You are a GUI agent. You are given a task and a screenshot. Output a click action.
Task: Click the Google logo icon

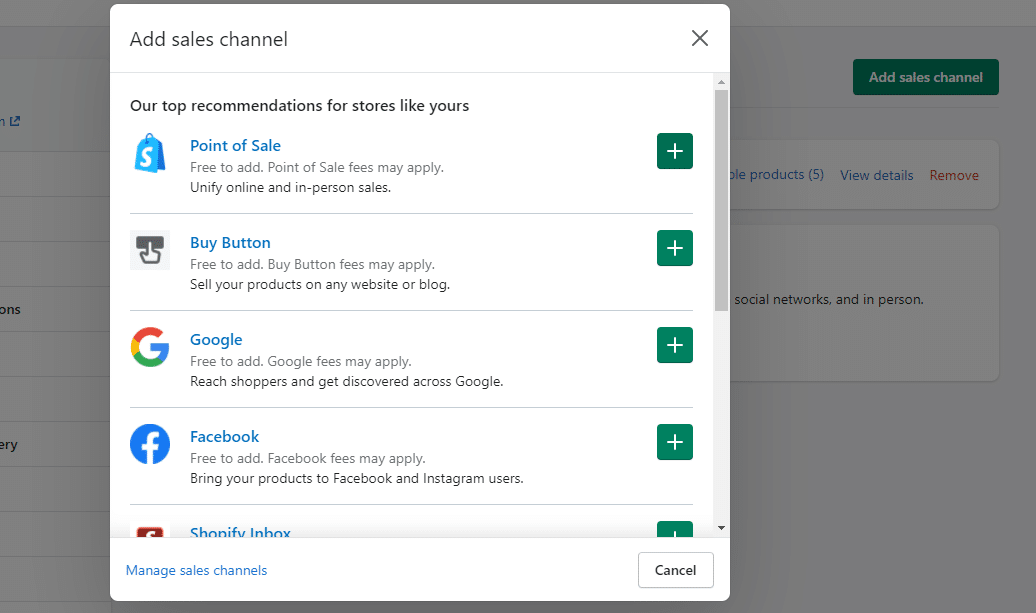coord(150,347)
